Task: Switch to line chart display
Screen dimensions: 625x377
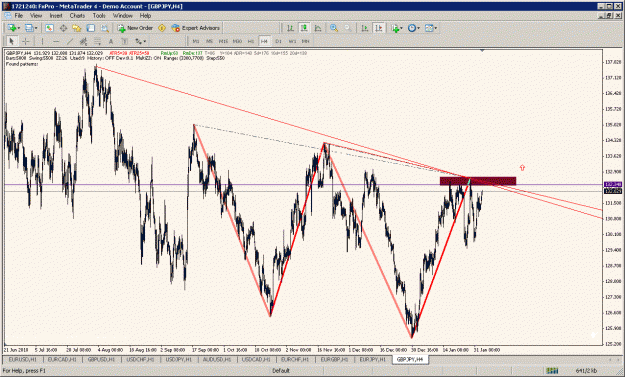Action: click(x=318, y=28)
